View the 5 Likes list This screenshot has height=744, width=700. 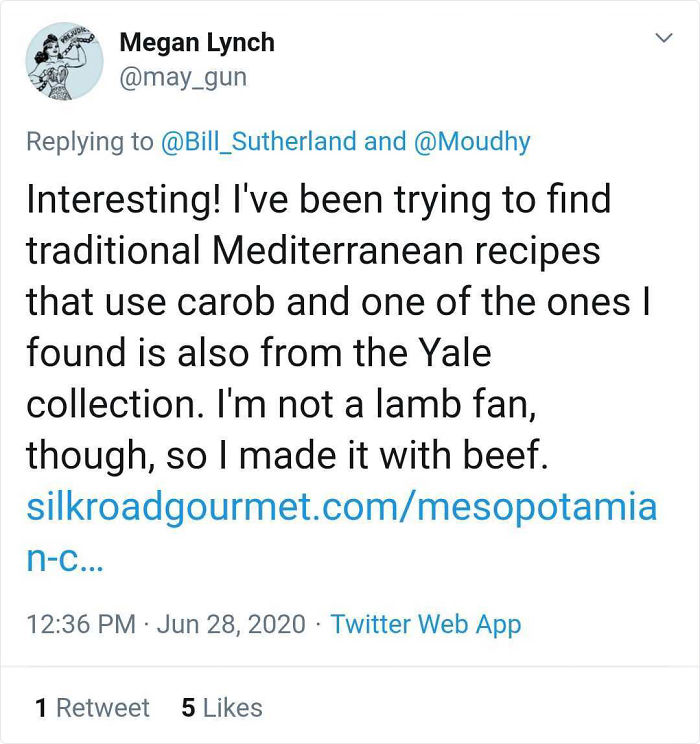click(222, 708)
